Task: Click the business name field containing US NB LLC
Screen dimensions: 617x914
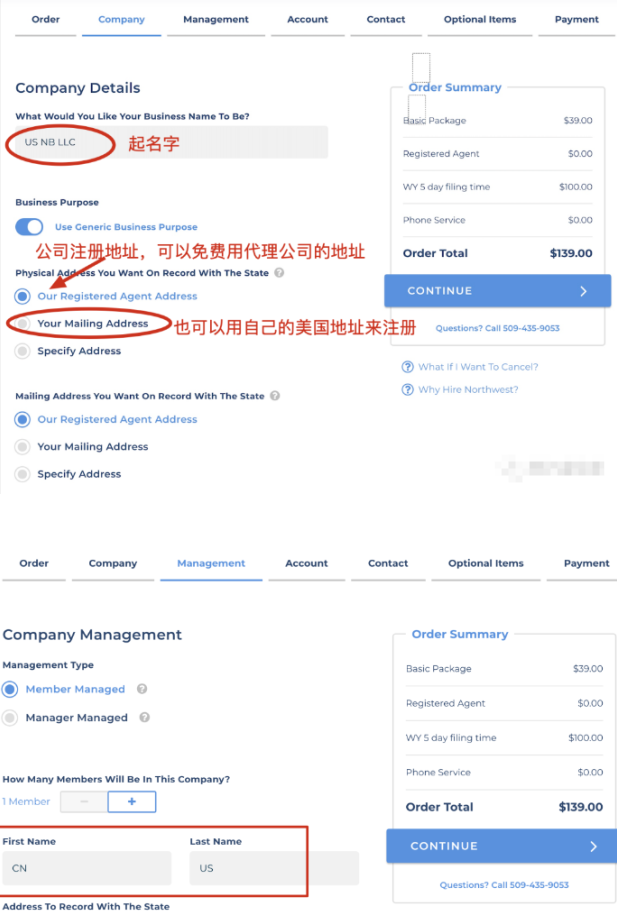Action: click(171, 142)
